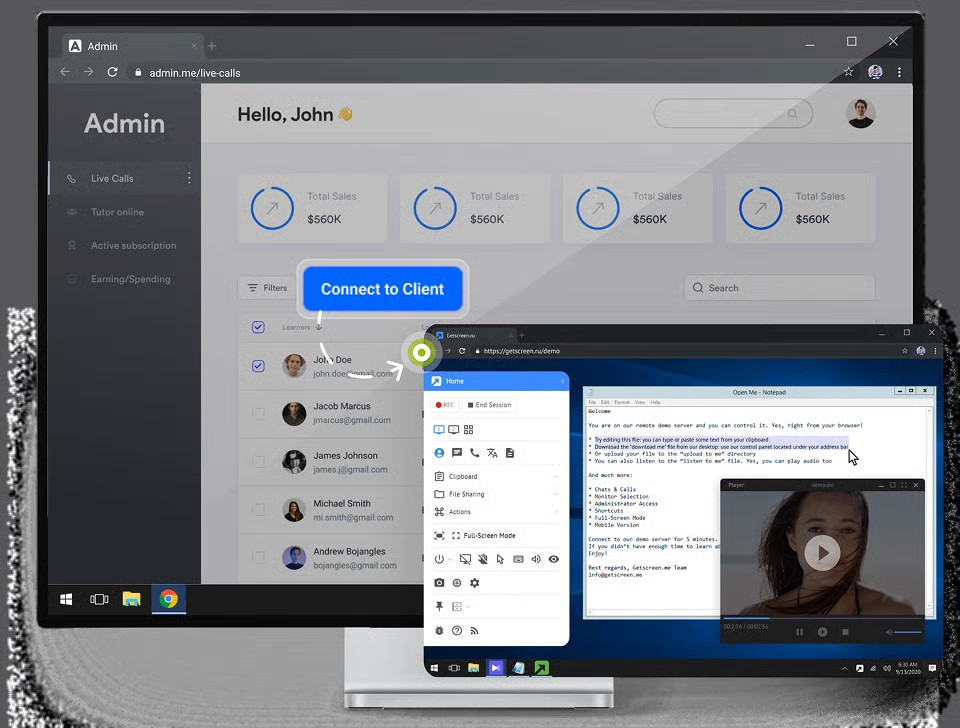The height and width of the screenshot is (728, 960).
Task: Open Live Calls in the Admin sidebar
Action: click(112, 178)
